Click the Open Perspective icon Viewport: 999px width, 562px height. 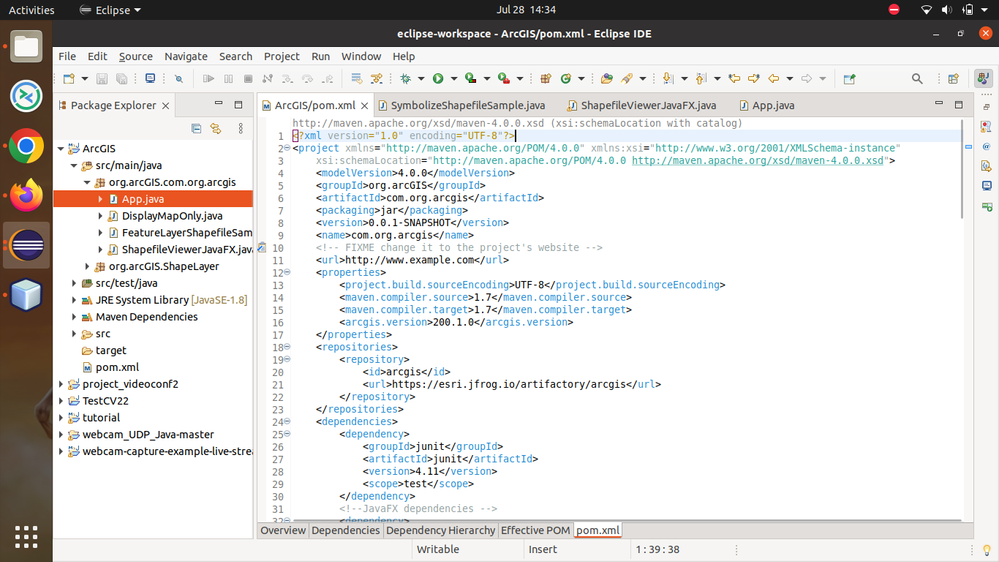coord(953,79)
